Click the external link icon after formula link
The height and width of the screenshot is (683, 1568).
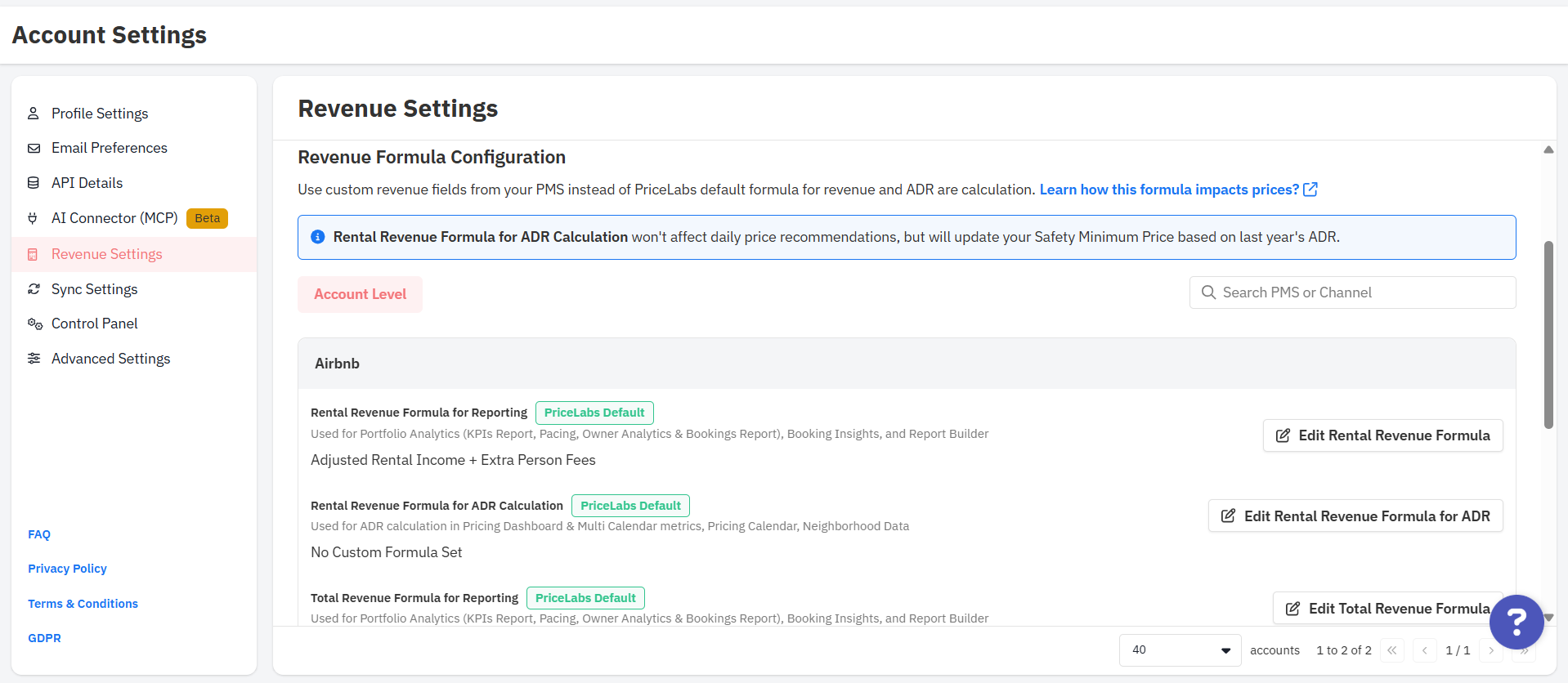click(1310, 190)
